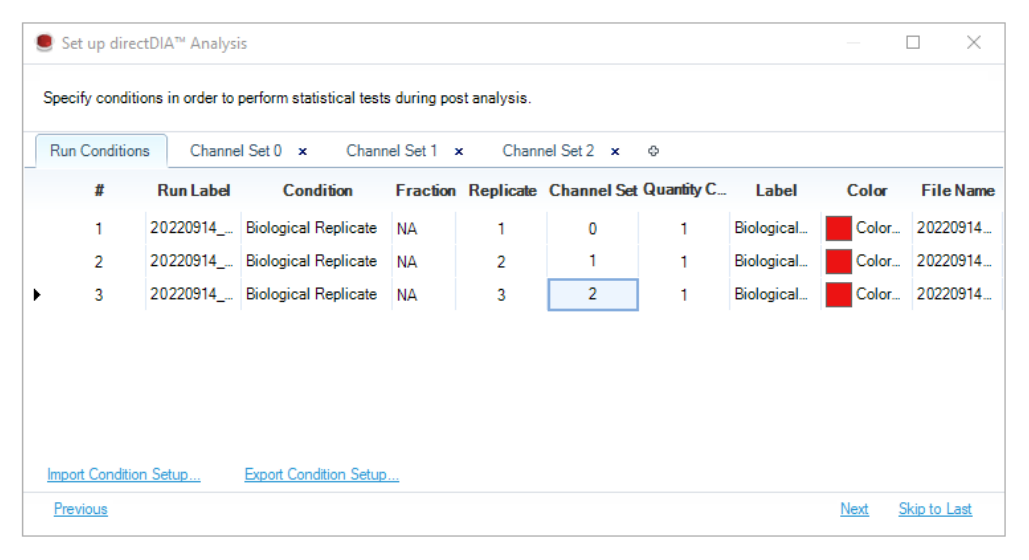
Task: Click Color... text in row 3
Action: [878, 294]
